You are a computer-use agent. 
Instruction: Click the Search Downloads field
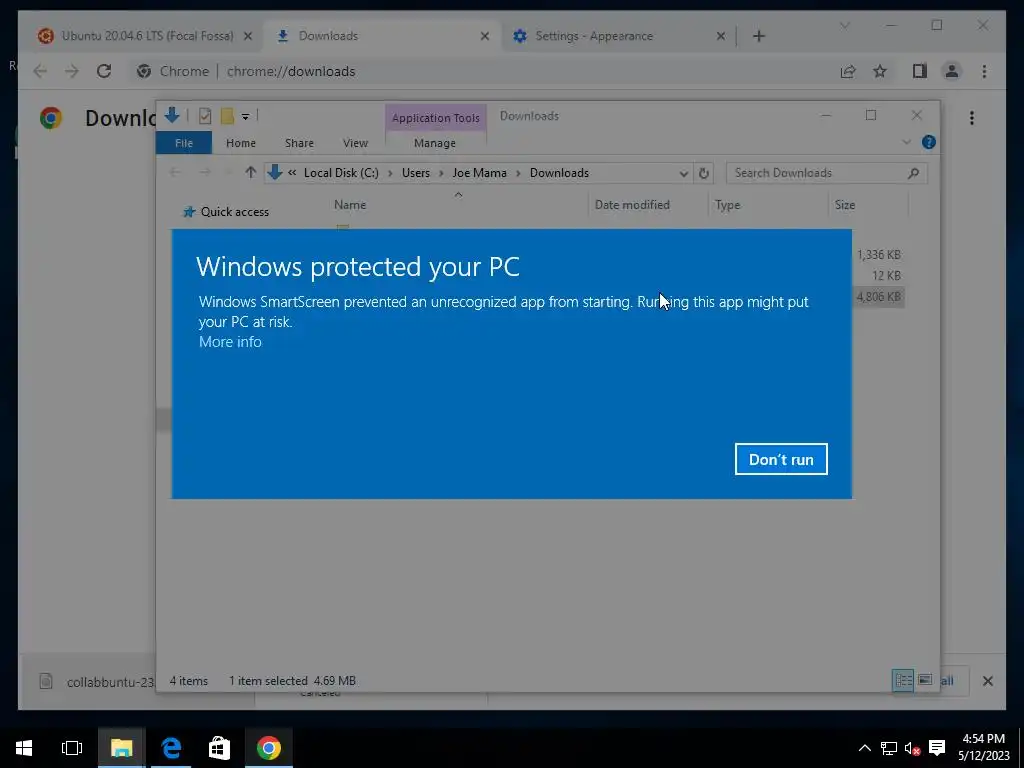point(826,173)
